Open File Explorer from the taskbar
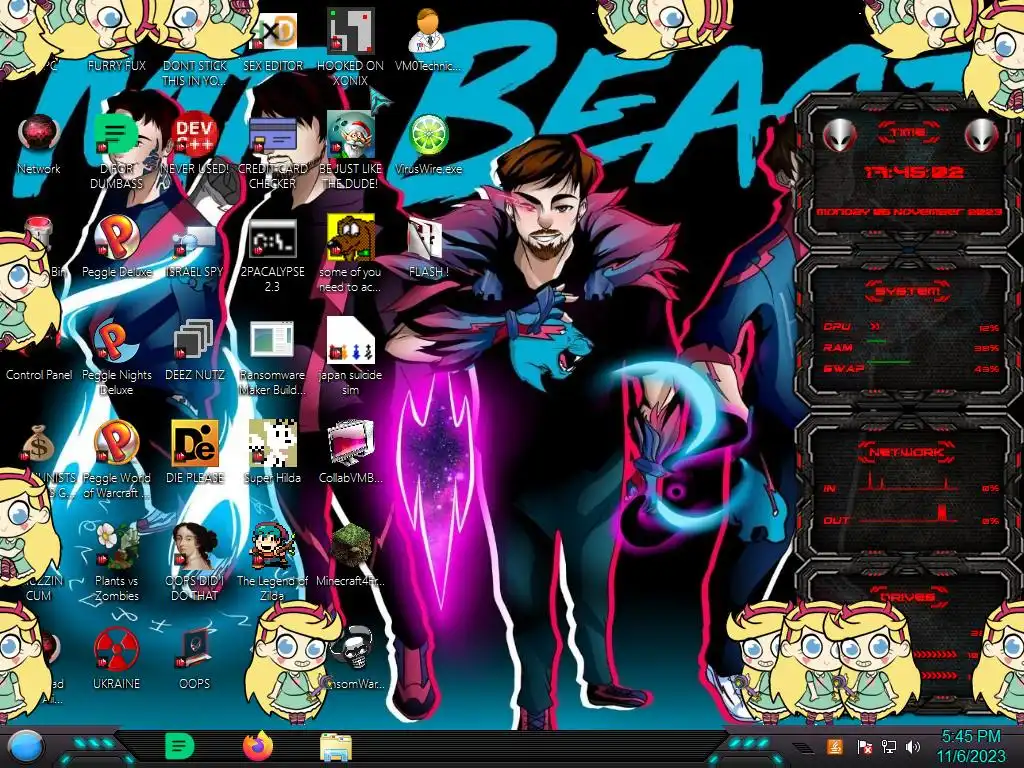The height and width of the screenshot is (768, 1024). pos(336,747)
